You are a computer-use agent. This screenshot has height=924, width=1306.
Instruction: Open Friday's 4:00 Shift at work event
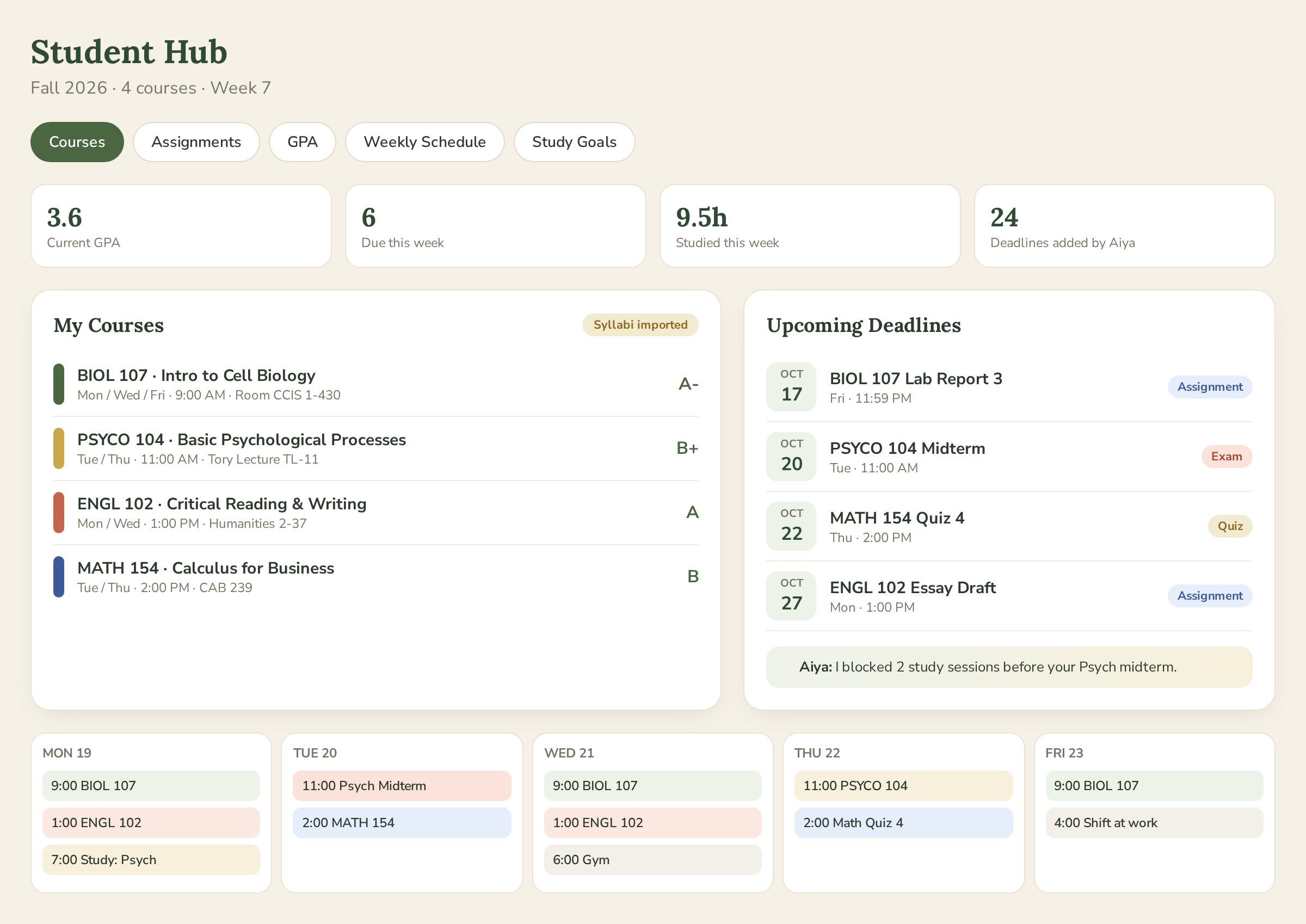1154,823
